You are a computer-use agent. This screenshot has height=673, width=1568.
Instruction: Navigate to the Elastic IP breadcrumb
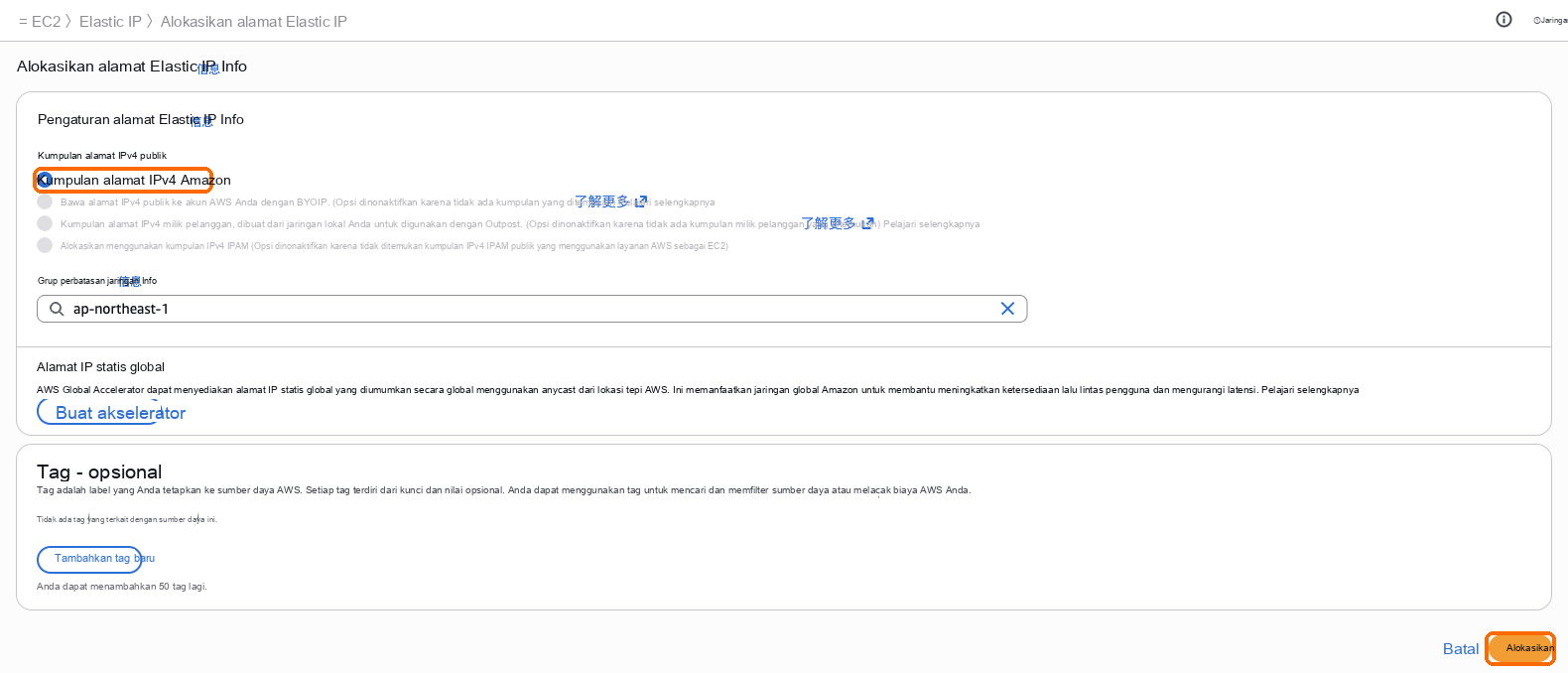(x=110, y=22)
